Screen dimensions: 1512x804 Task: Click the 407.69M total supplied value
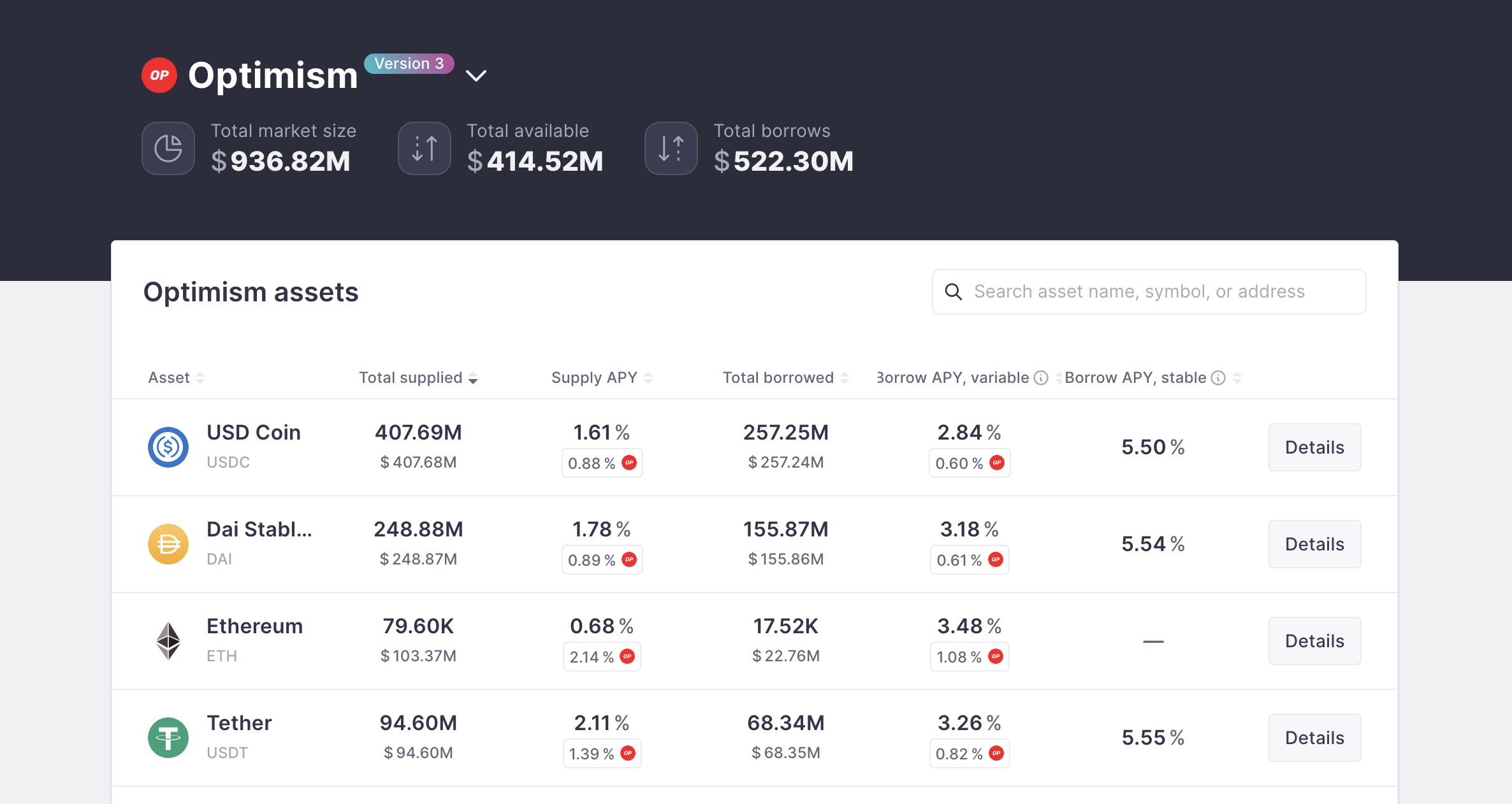point(418,433)
